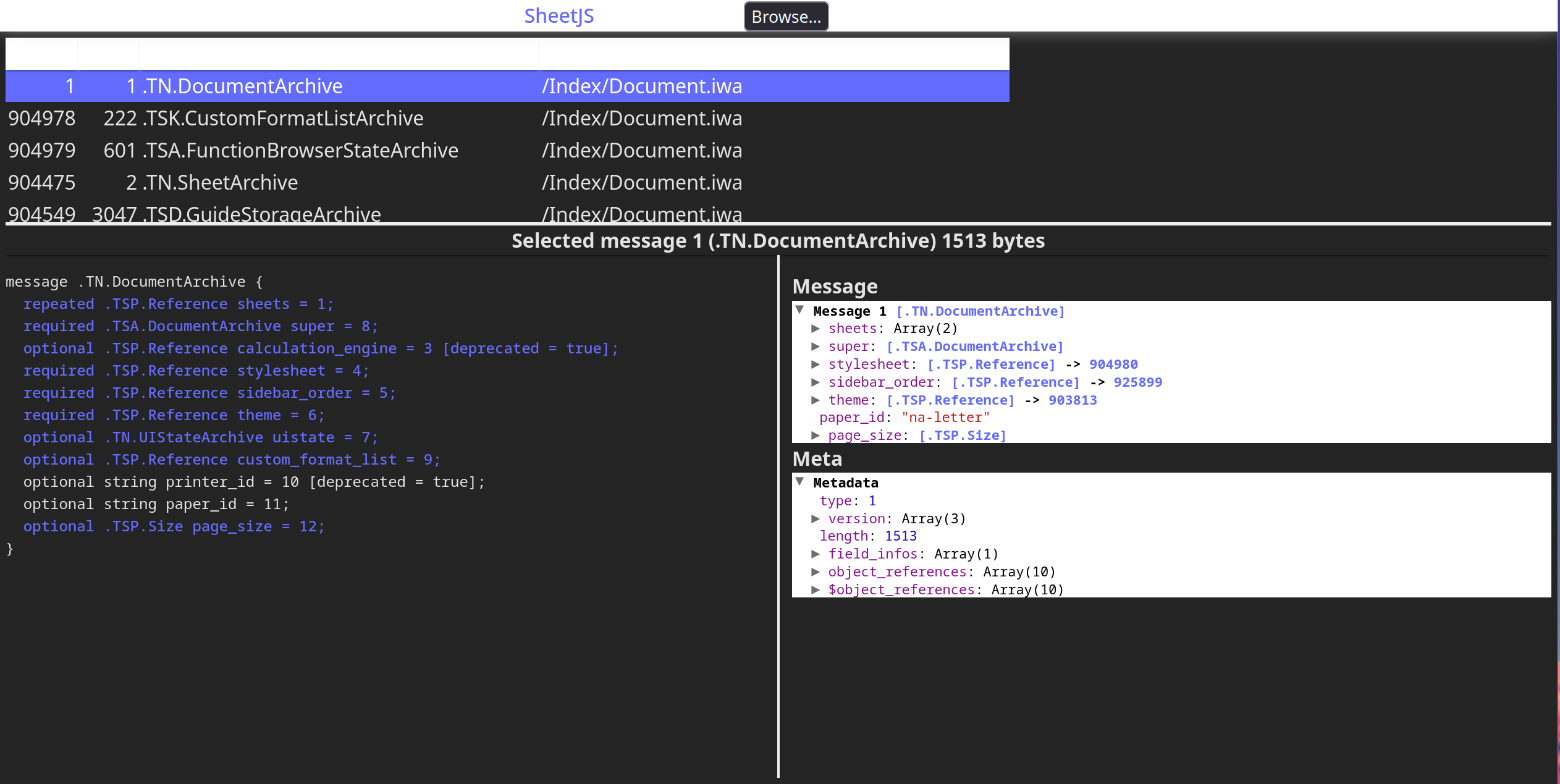Collapse the Metadata root node
The image size is (1560, 784).
tap(799, 482)
